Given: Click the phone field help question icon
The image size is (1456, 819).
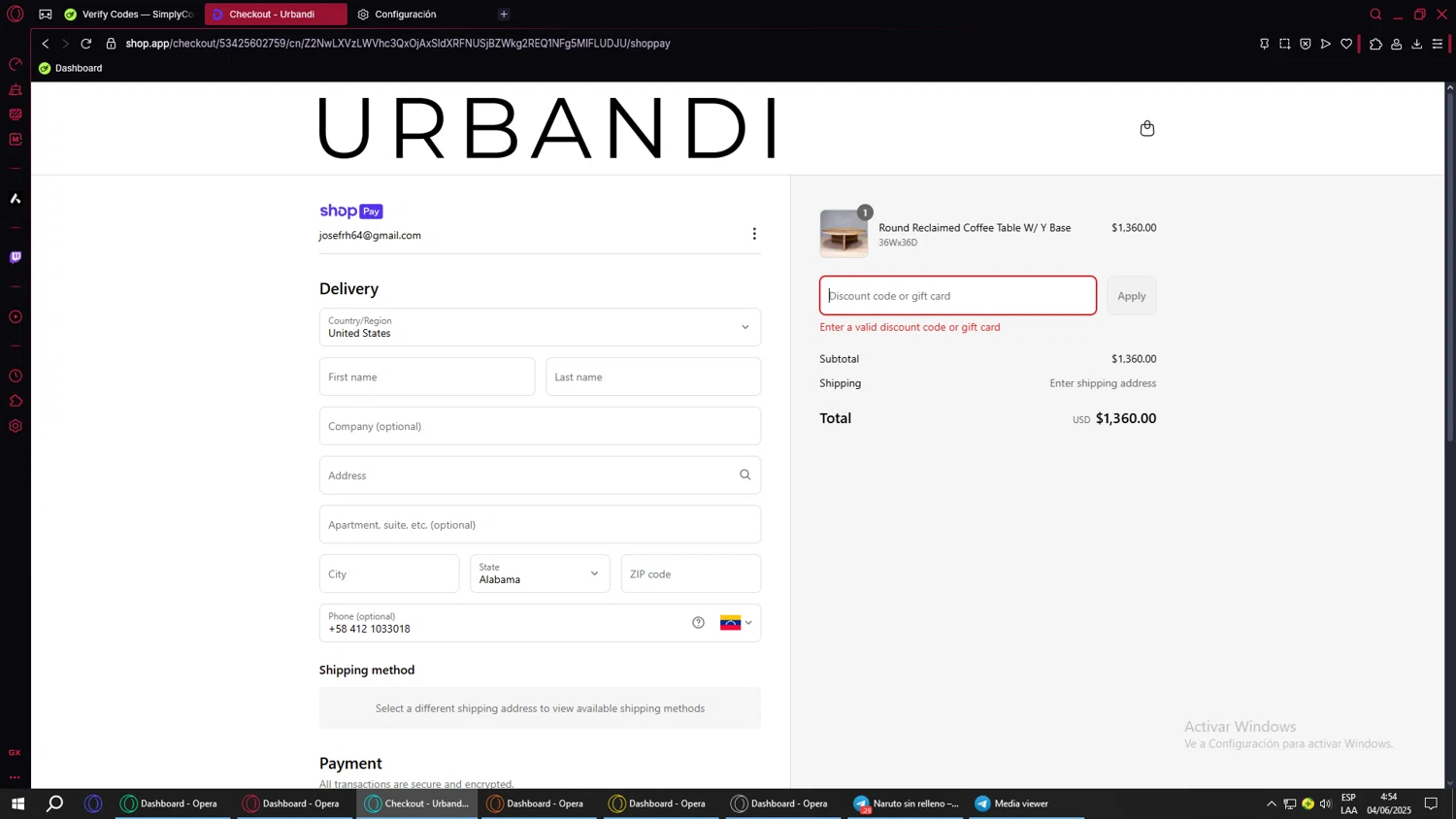Looking at the screenshot, I should tap(698, 623).
